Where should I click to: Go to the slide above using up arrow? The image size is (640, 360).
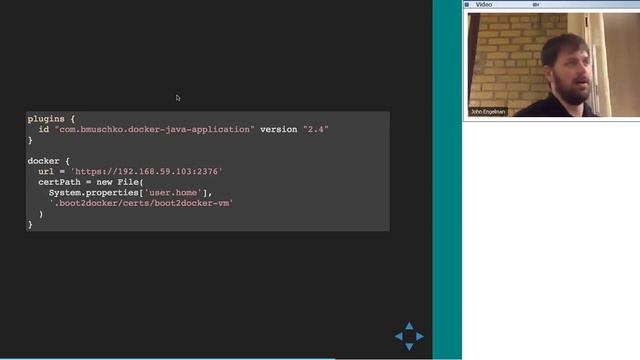pos(409,326)
